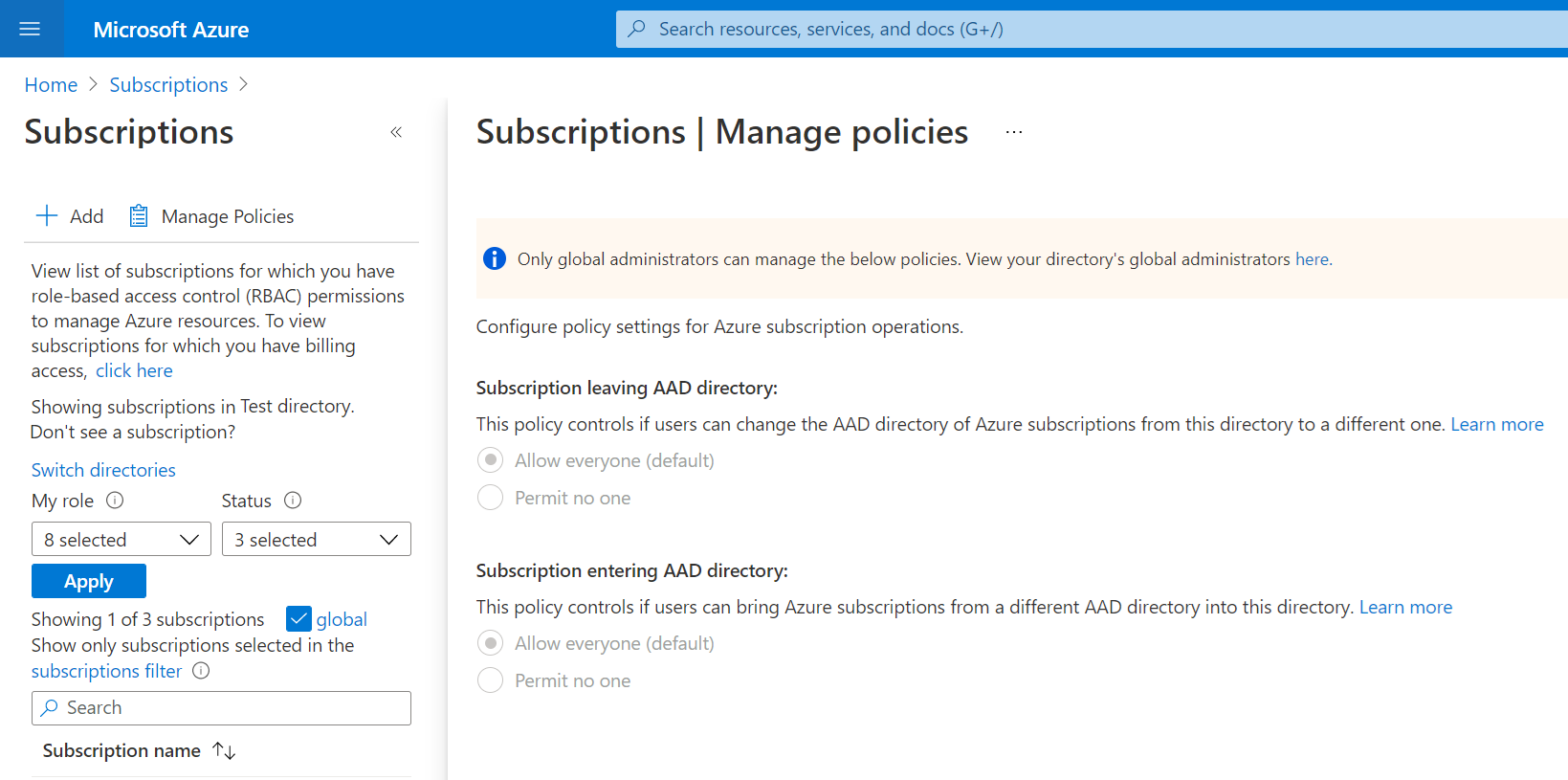Show info tooltip next to My role
Screen dimensions: 1568x780
(x=115, y=500)
